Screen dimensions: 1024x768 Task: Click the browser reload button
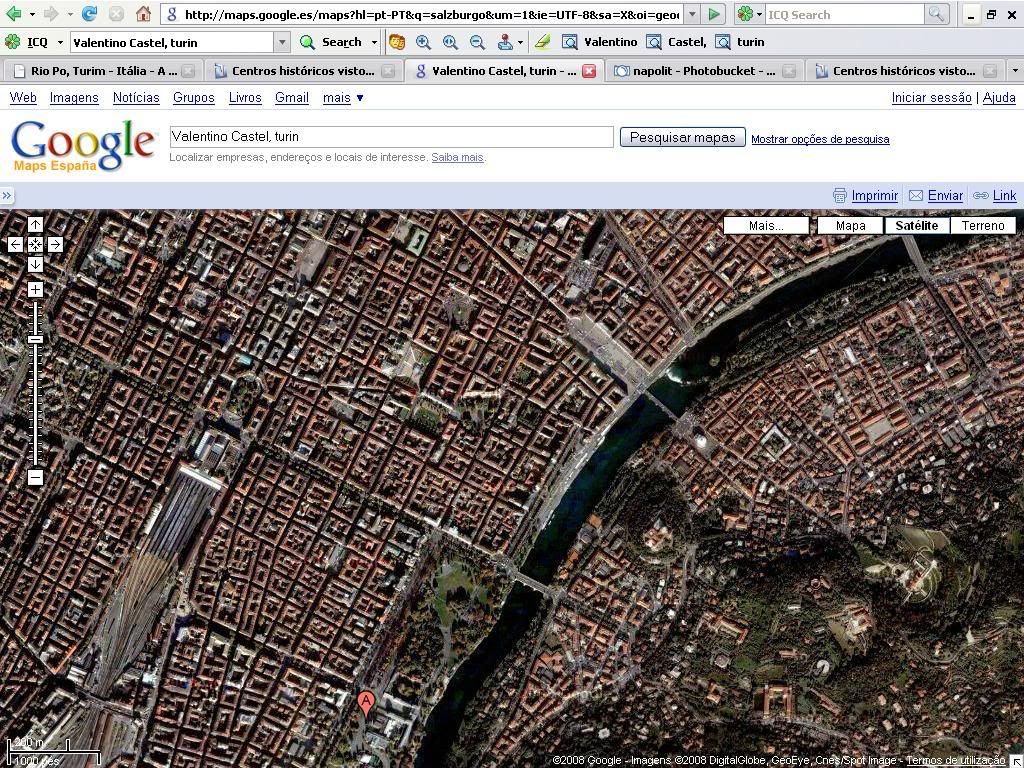tap(90, 14)
